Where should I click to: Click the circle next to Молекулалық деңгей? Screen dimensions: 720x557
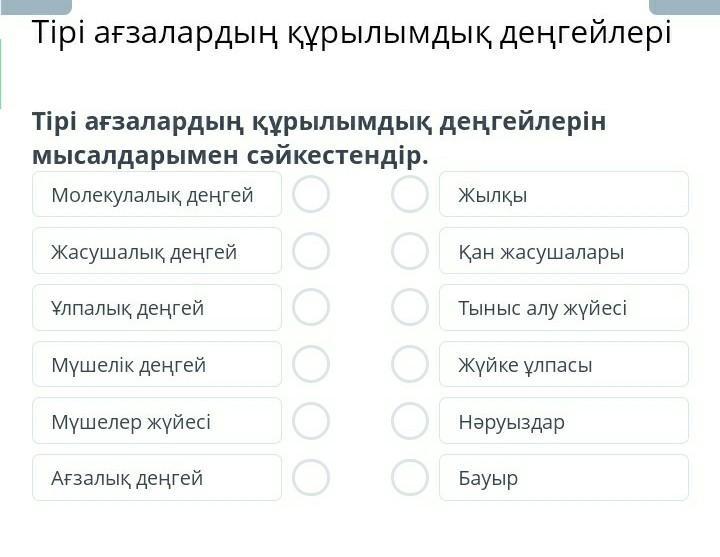[x=311, y=194]
